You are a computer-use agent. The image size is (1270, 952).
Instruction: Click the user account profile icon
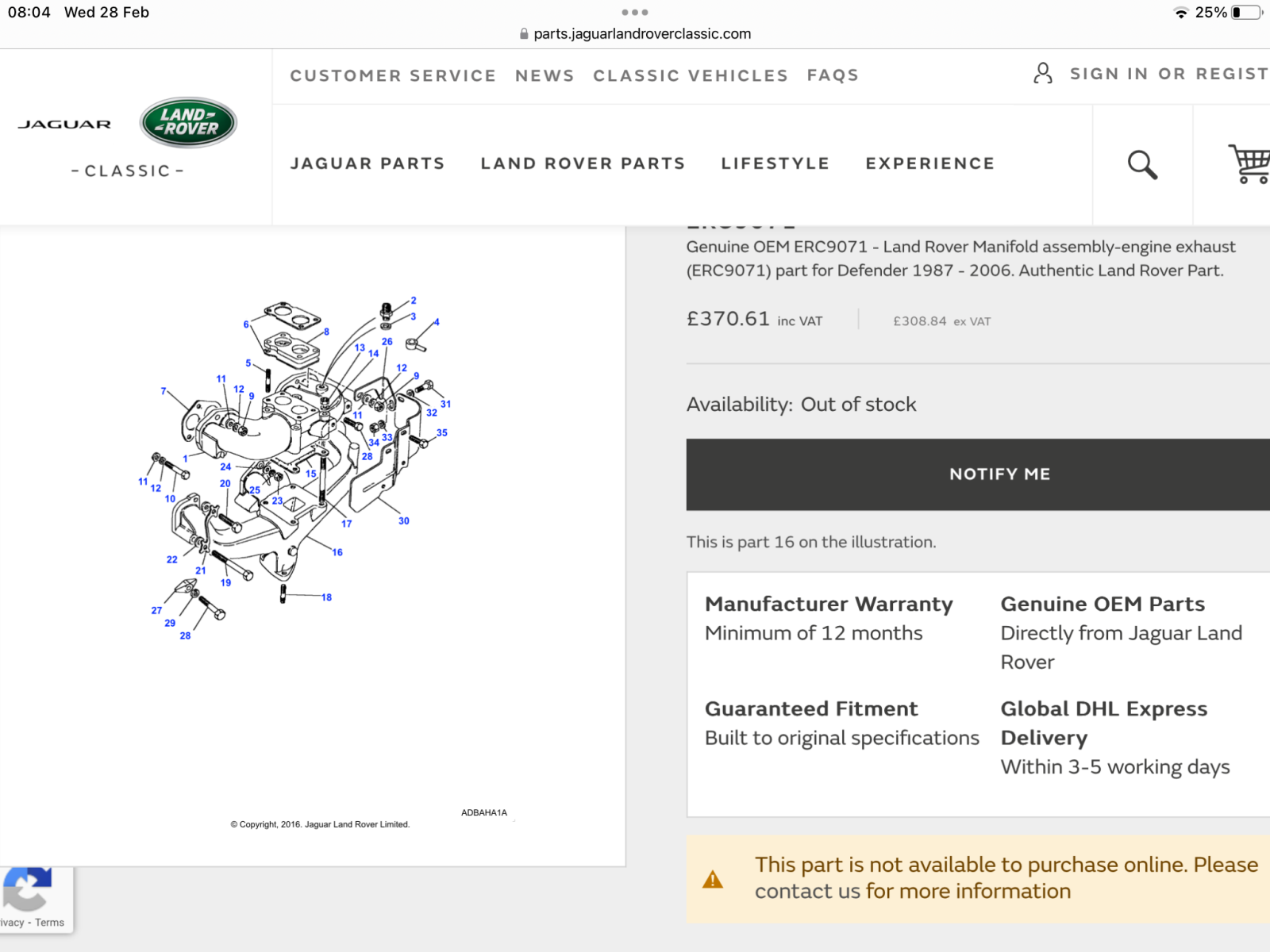tap(1043, 74)
